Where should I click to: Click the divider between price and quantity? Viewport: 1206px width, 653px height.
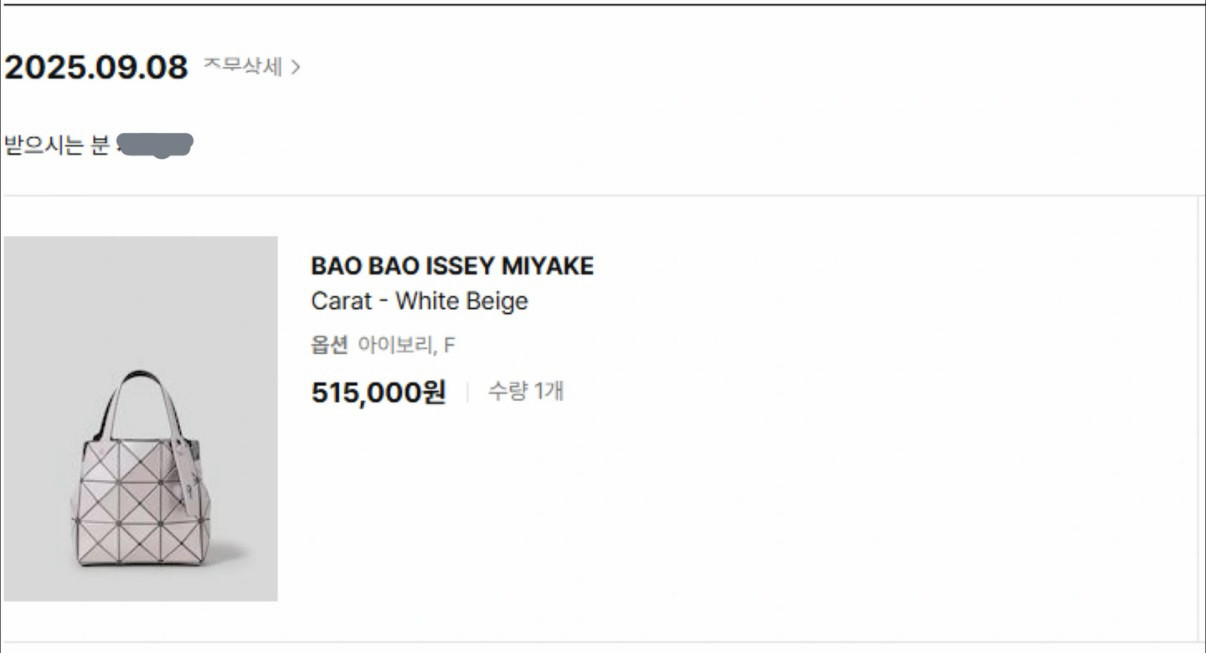click(x=467, y=392)
